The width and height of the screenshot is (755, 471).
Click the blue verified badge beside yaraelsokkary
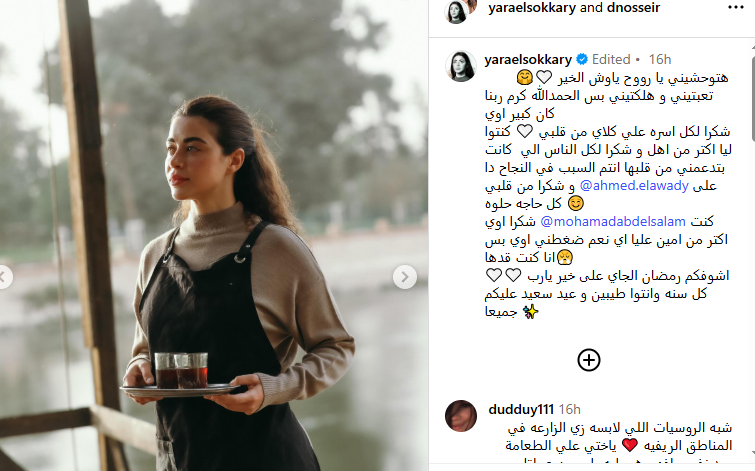point(582,59)
